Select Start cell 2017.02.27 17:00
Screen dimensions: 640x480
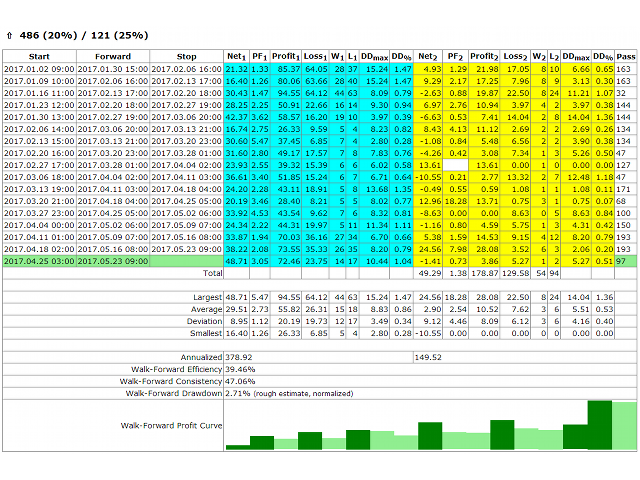point(39,165)
